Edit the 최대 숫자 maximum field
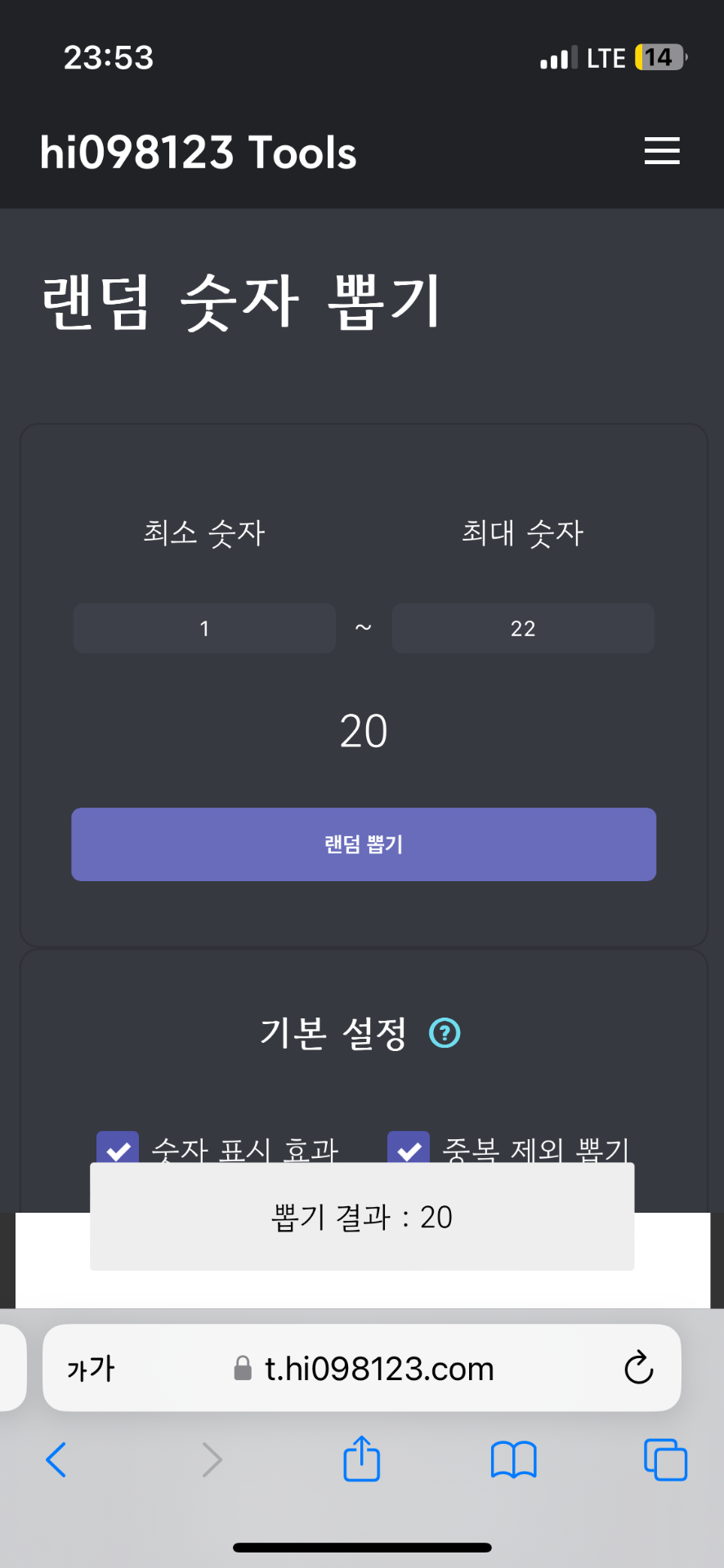The height and width of the screenshot is (1568, 724). tap(523, 628)
